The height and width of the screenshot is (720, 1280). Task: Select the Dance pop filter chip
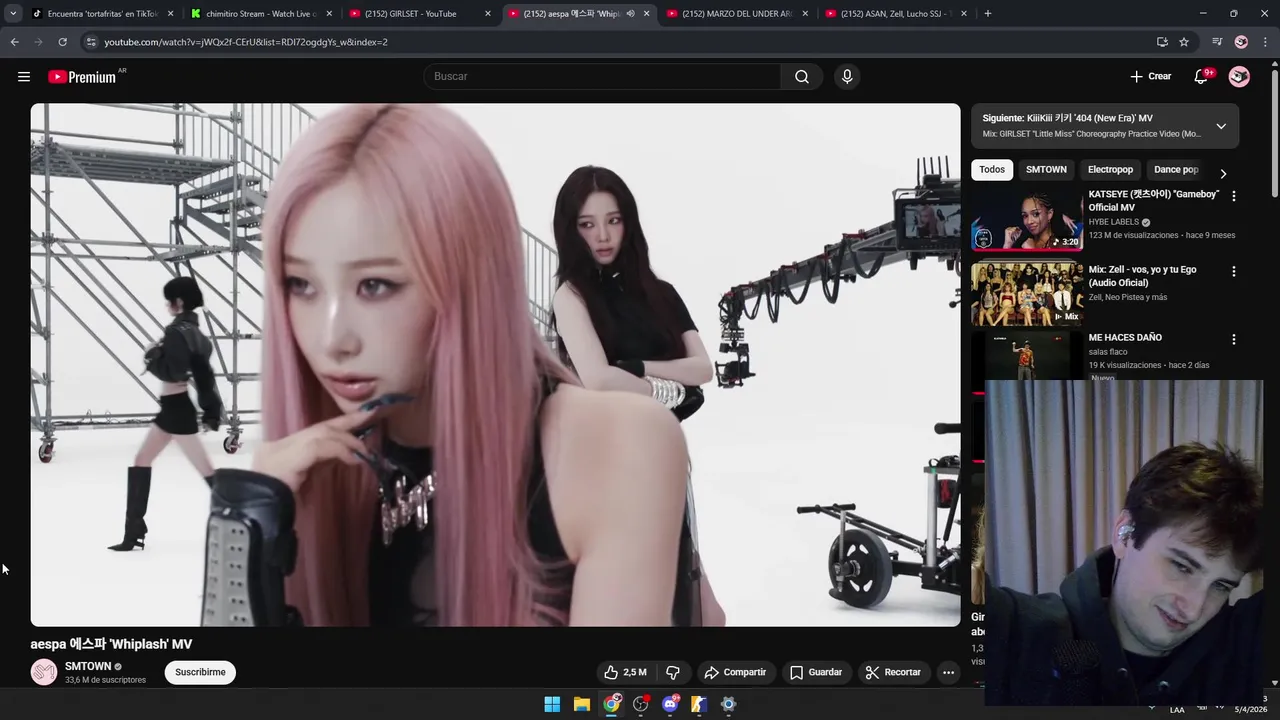point(1176,170)
